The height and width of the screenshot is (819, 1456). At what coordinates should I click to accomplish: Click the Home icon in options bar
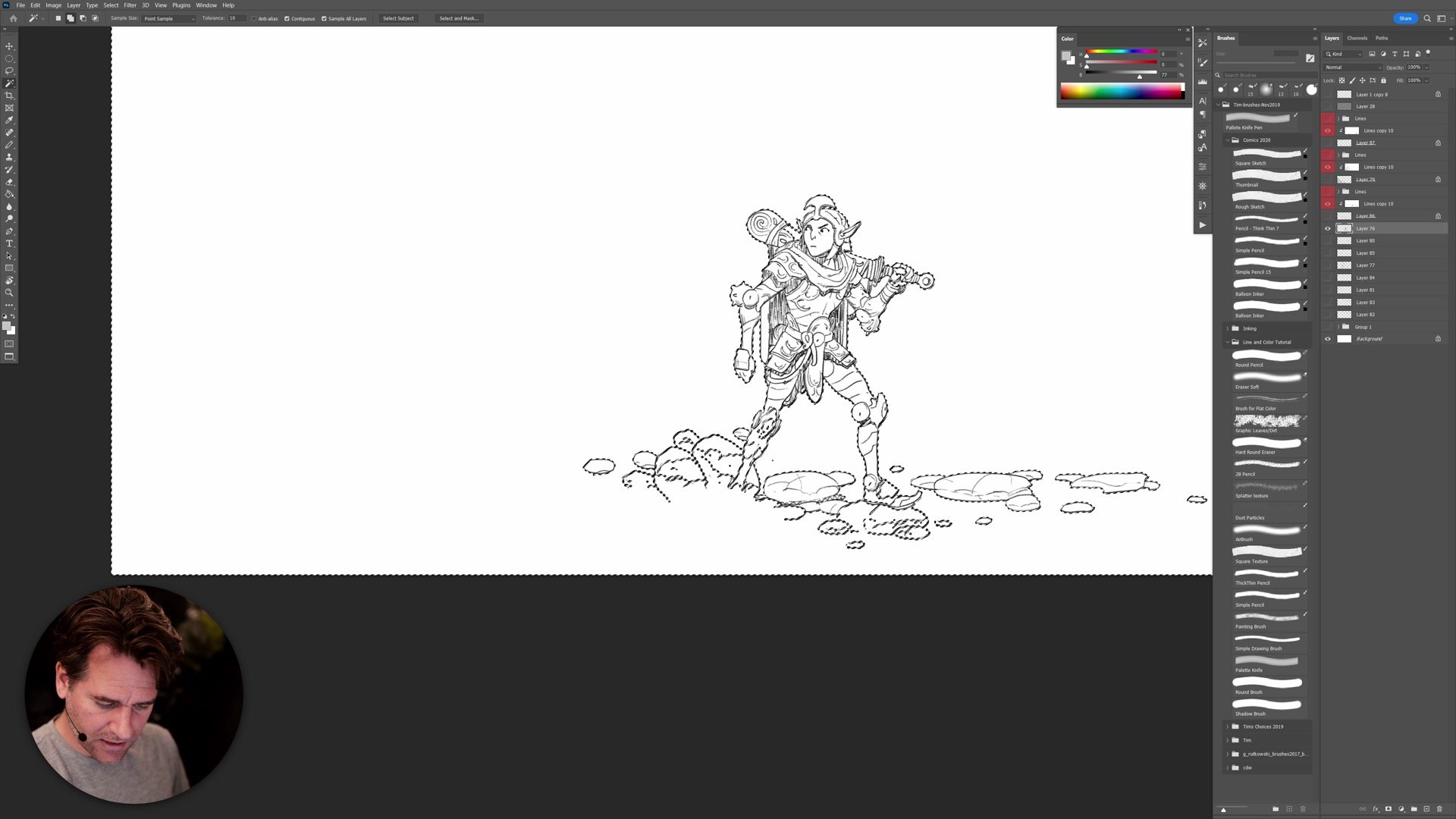[13, 18]
